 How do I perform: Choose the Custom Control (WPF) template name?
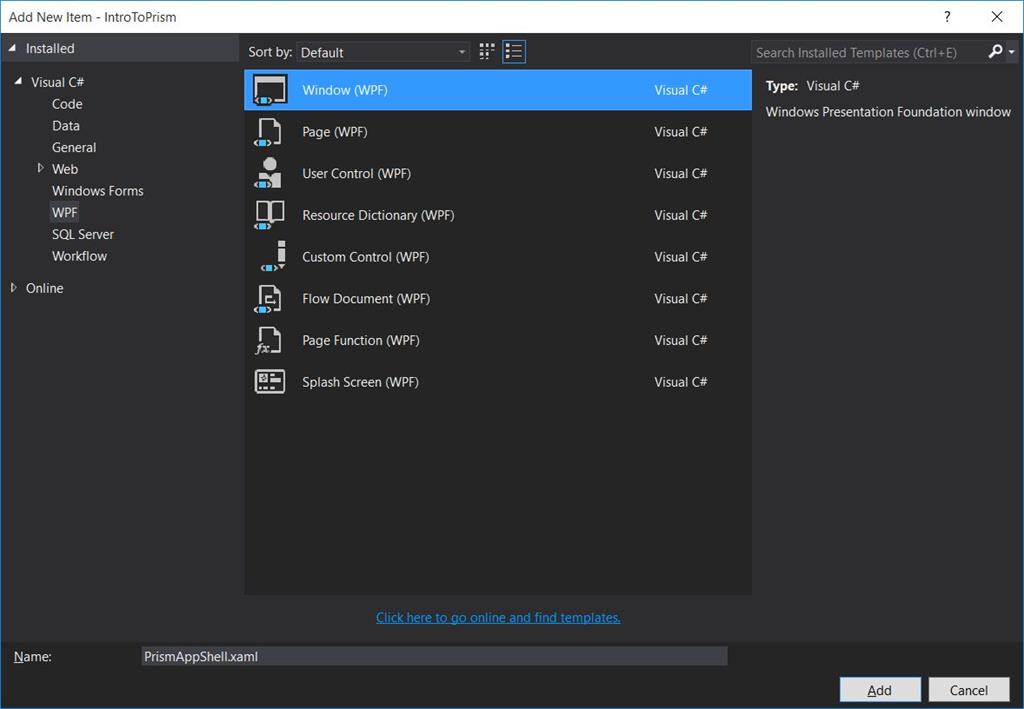coord(366,257)
